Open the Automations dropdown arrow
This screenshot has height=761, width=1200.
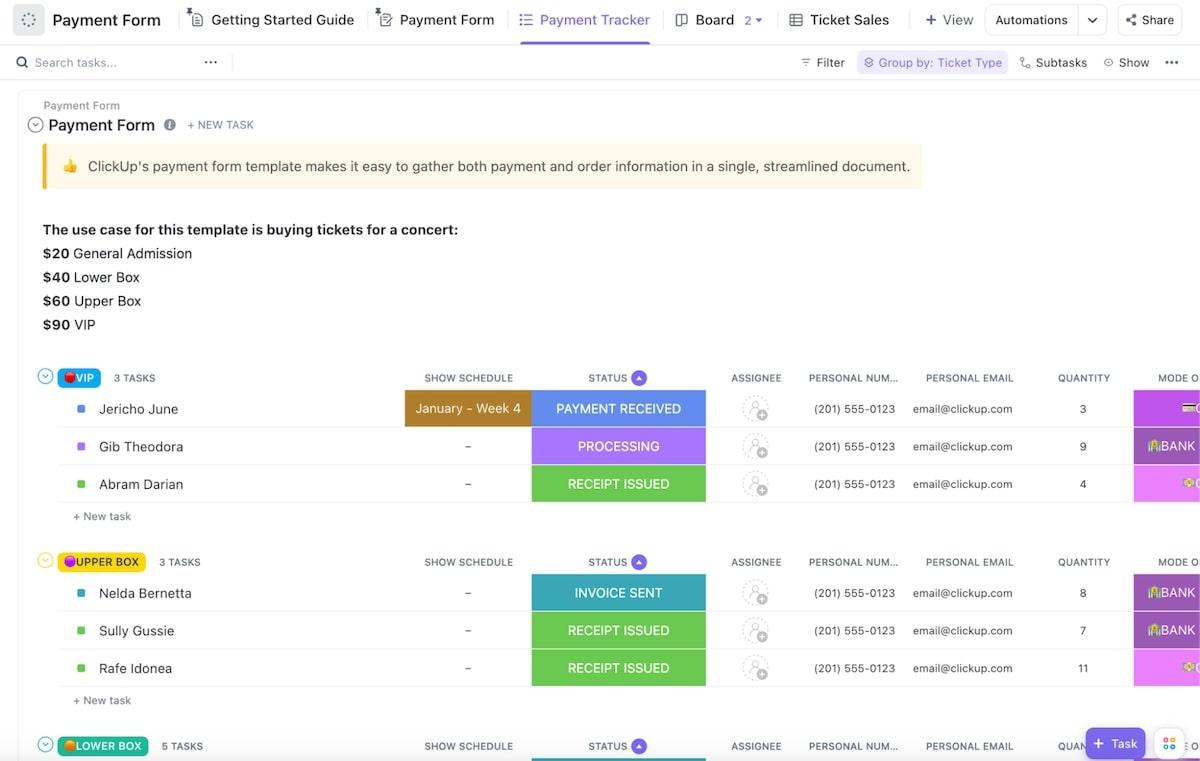click(1092, 20)
